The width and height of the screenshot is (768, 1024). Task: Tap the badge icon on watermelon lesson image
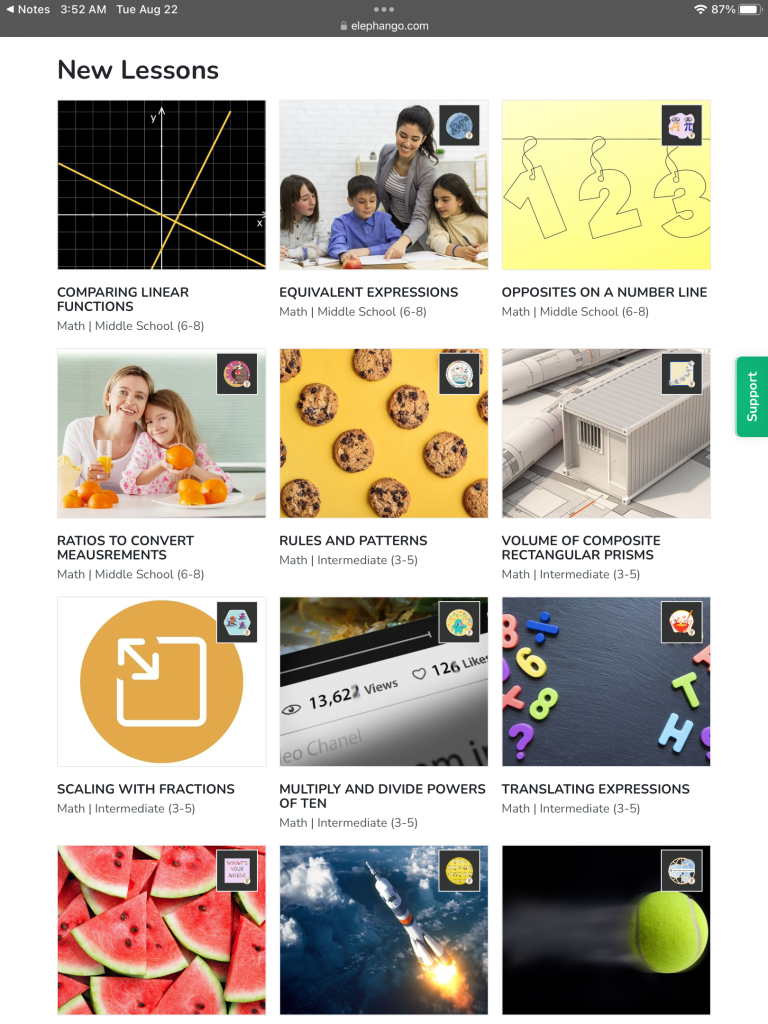click(x=237, y=871)
